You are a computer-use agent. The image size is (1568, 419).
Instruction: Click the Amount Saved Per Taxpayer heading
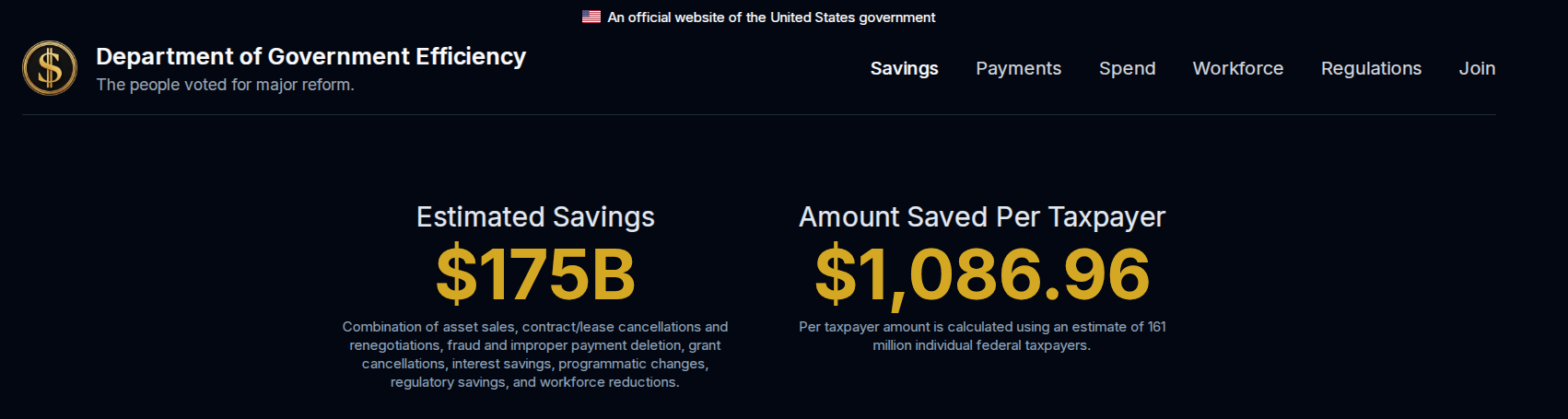coord(982,216)
